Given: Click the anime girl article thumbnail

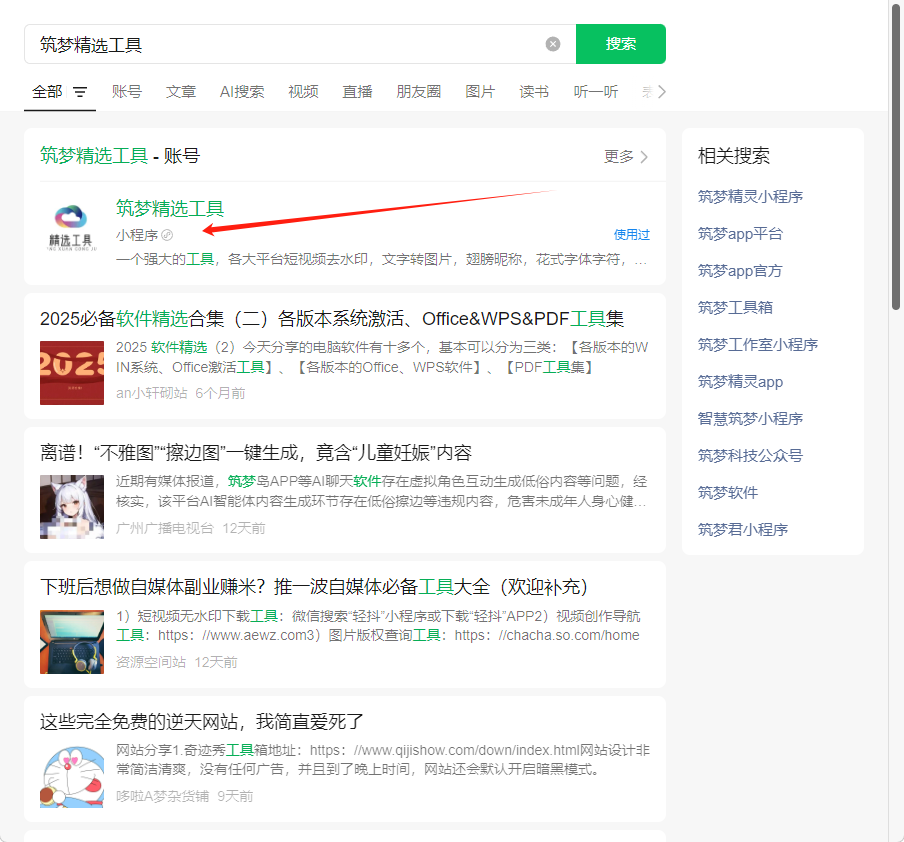Looking at the screenshot, I should (x=71, y=507).
